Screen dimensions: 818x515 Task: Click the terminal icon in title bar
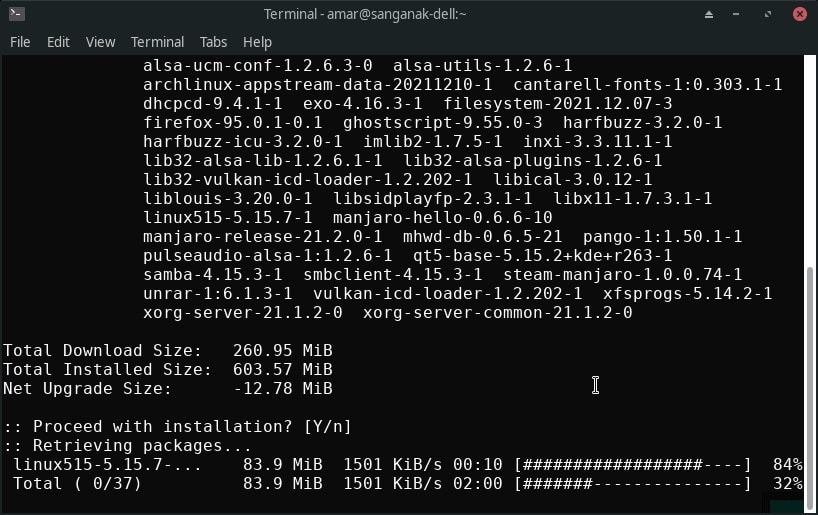17,14
